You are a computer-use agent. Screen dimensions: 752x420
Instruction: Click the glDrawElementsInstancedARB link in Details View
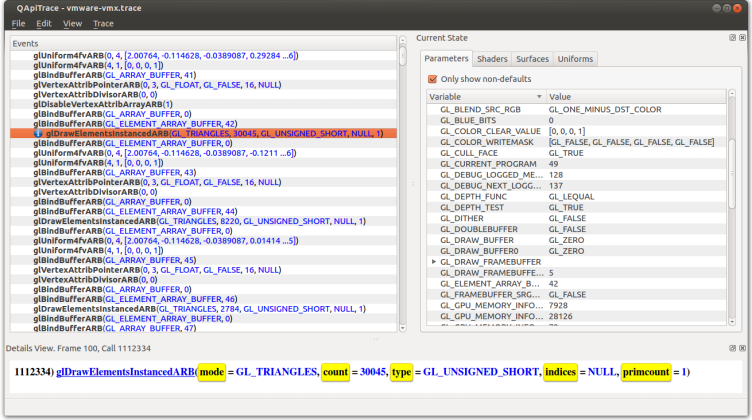(x=125, y=372)
